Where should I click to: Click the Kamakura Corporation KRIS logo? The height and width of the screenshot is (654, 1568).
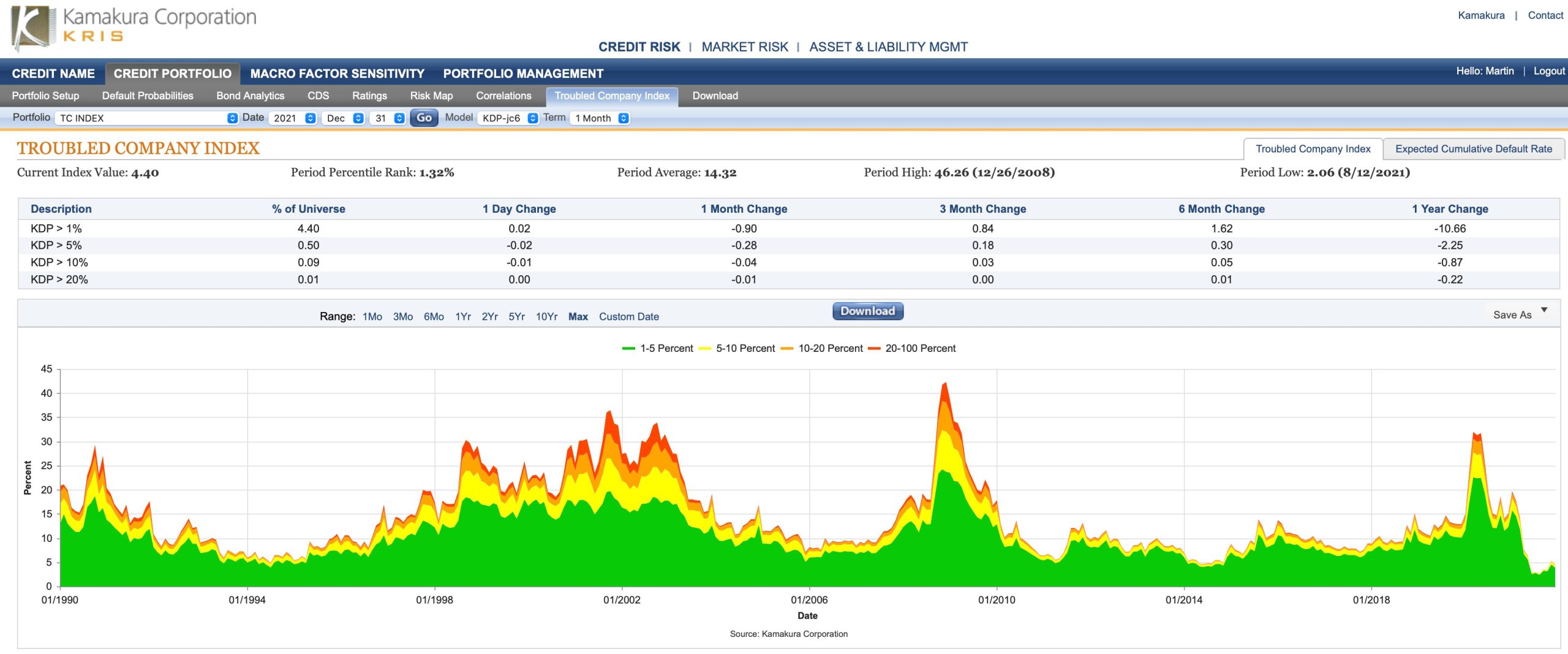click(x=134, y=26)
